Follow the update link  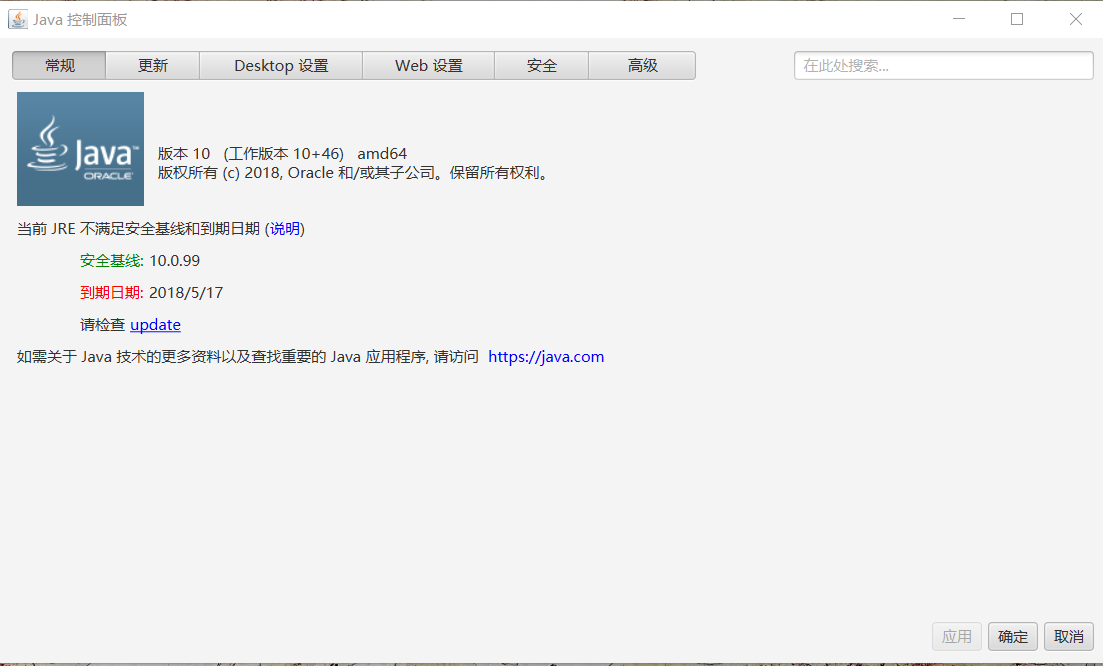click(155, 324)
